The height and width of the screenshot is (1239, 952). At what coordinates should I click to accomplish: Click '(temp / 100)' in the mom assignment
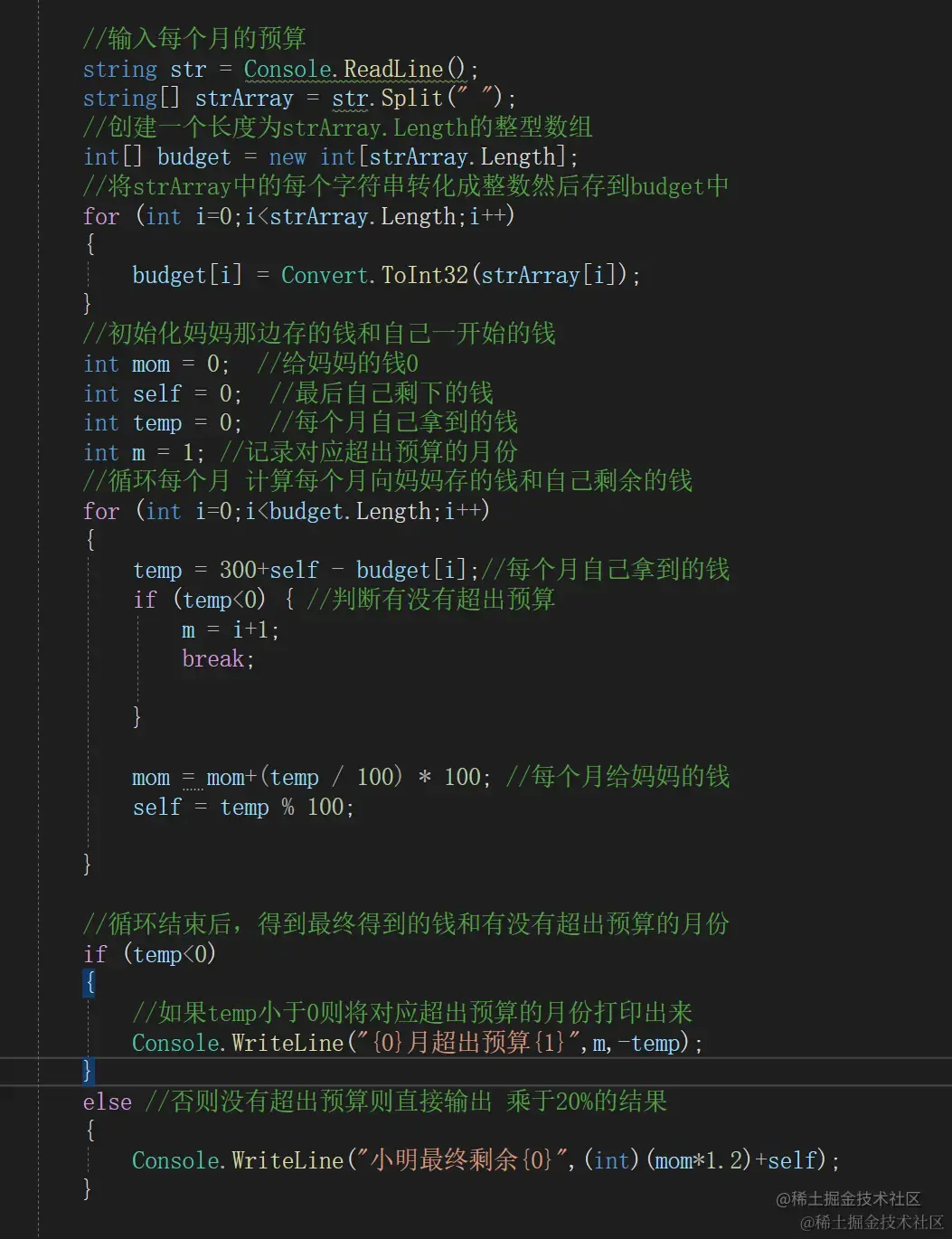(331, 777)
